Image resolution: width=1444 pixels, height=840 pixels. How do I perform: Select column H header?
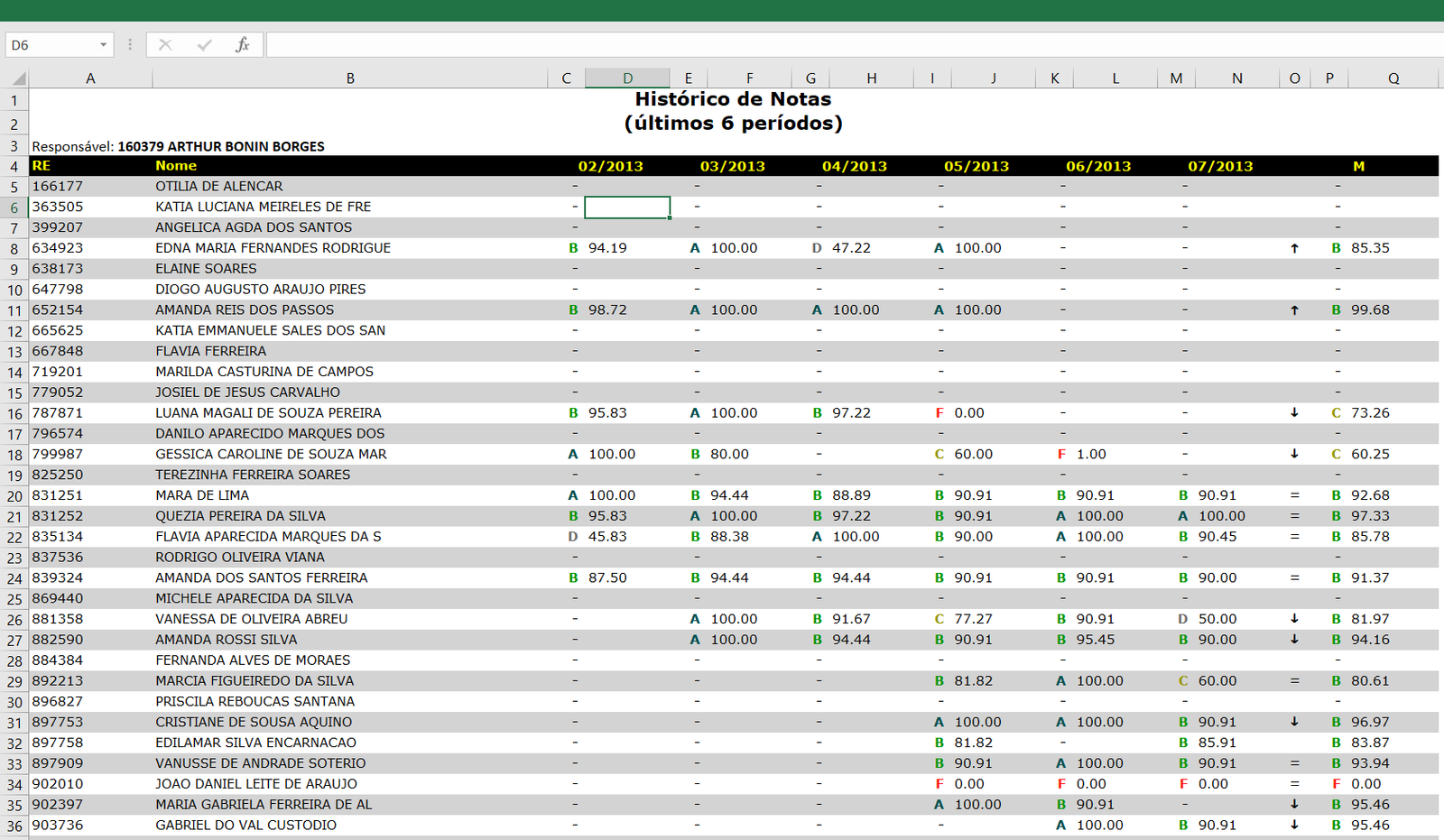point(872,78)
